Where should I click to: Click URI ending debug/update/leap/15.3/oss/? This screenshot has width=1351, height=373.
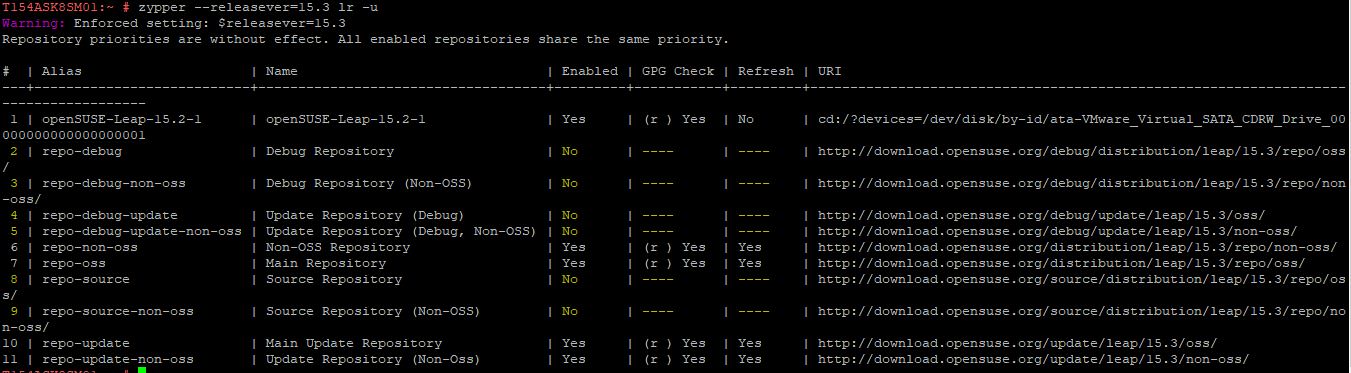point(1041,215)
